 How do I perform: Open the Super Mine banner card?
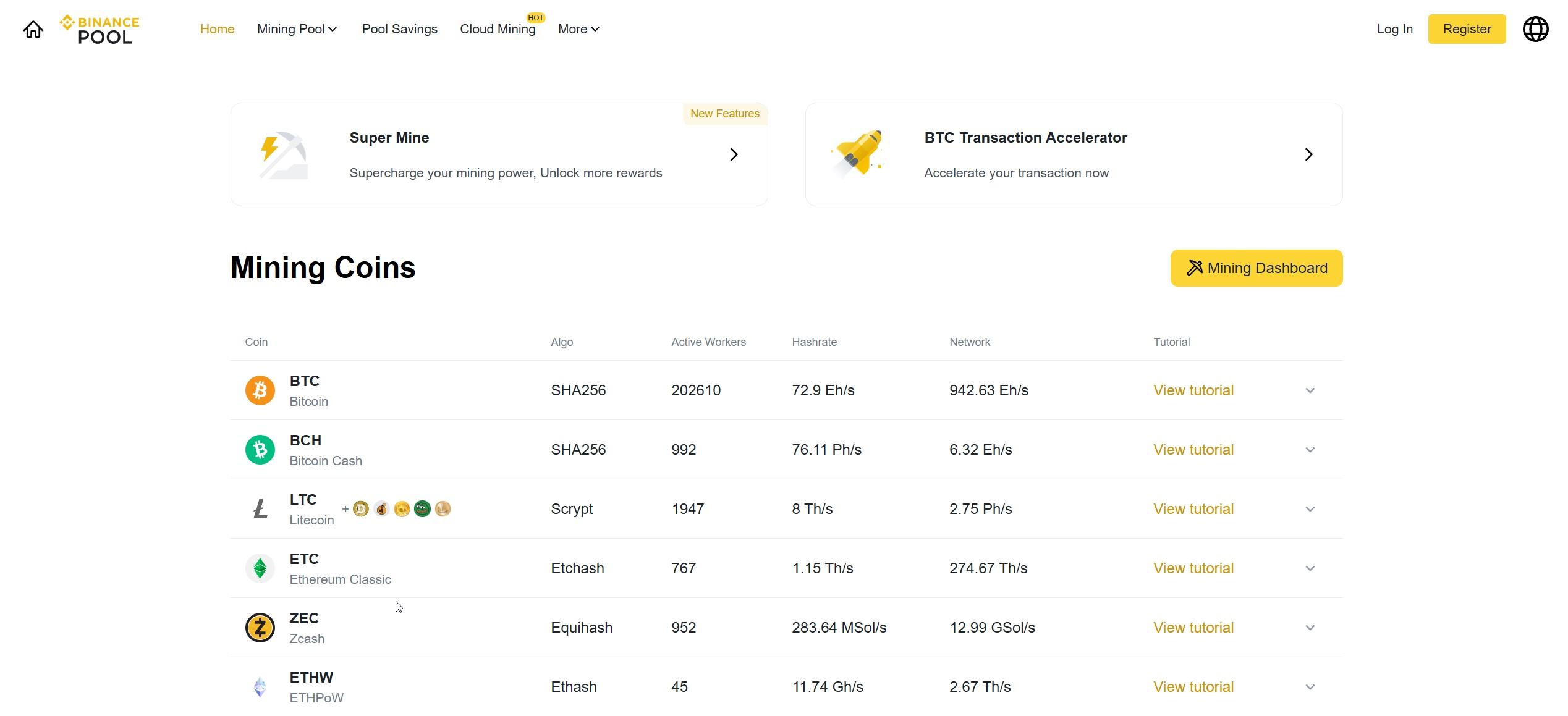499,154
